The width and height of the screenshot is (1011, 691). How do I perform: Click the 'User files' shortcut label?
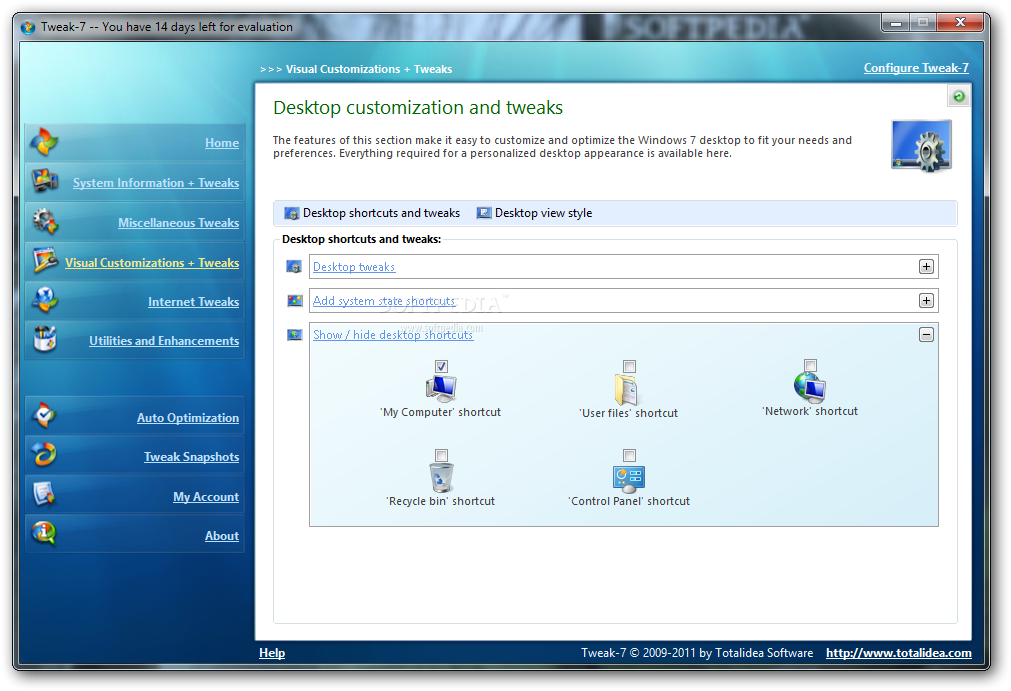[x=629, y=413]
